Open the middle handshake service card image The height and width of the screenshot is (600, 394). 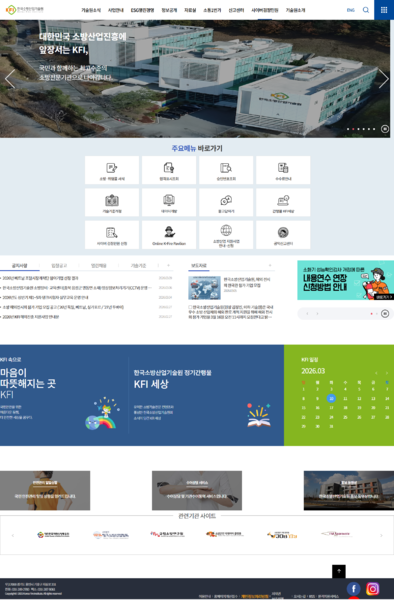point(197,491)
